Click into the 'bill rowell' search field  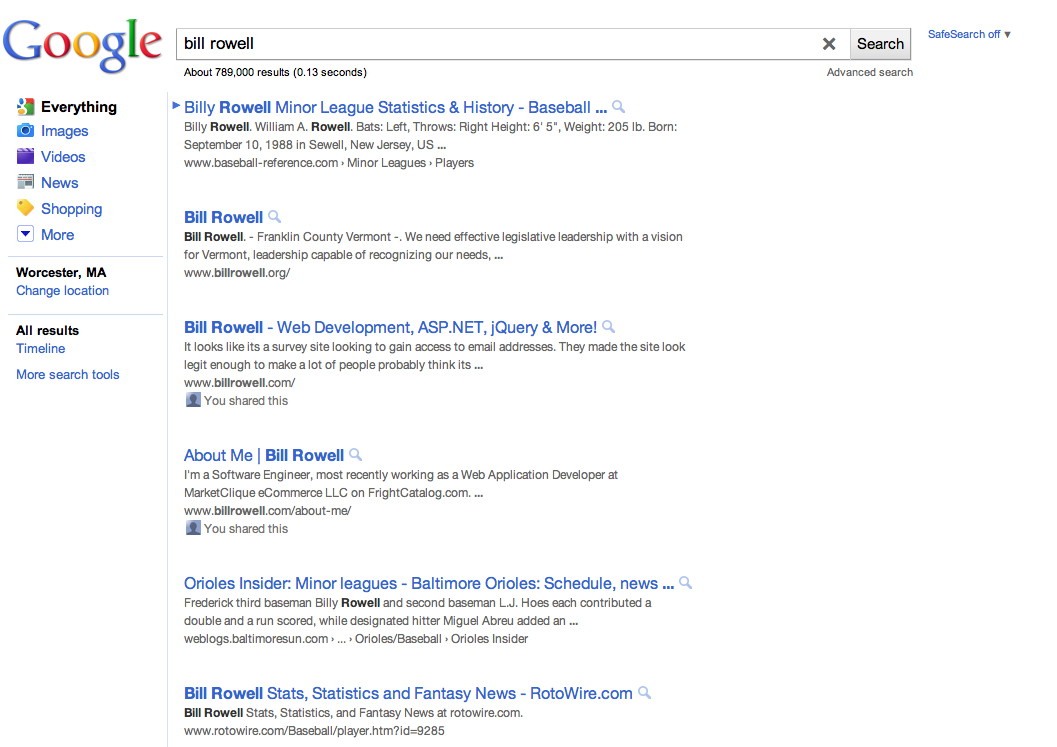click(499, 44)
